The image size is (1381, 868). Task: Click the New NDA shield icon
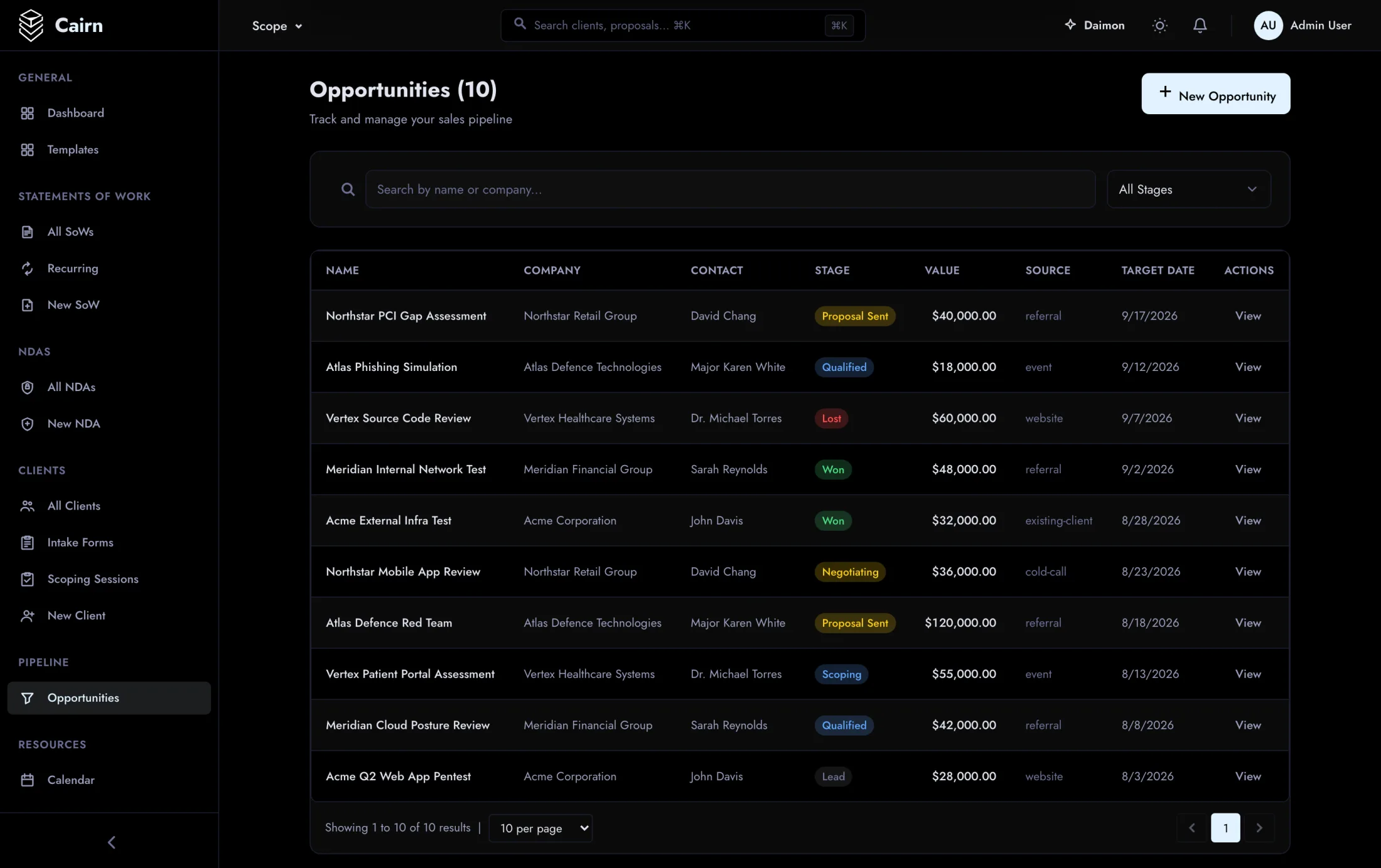(27, 424)
